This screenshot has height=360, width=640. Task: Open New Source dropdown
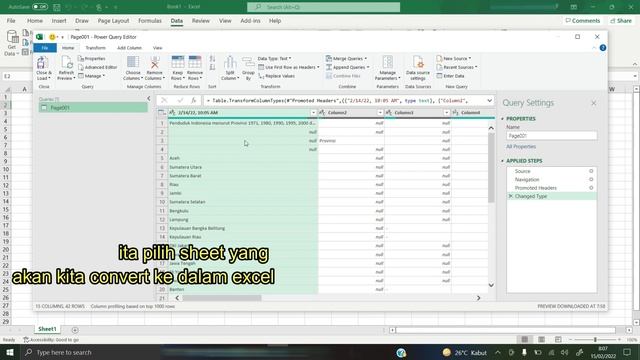454,59
